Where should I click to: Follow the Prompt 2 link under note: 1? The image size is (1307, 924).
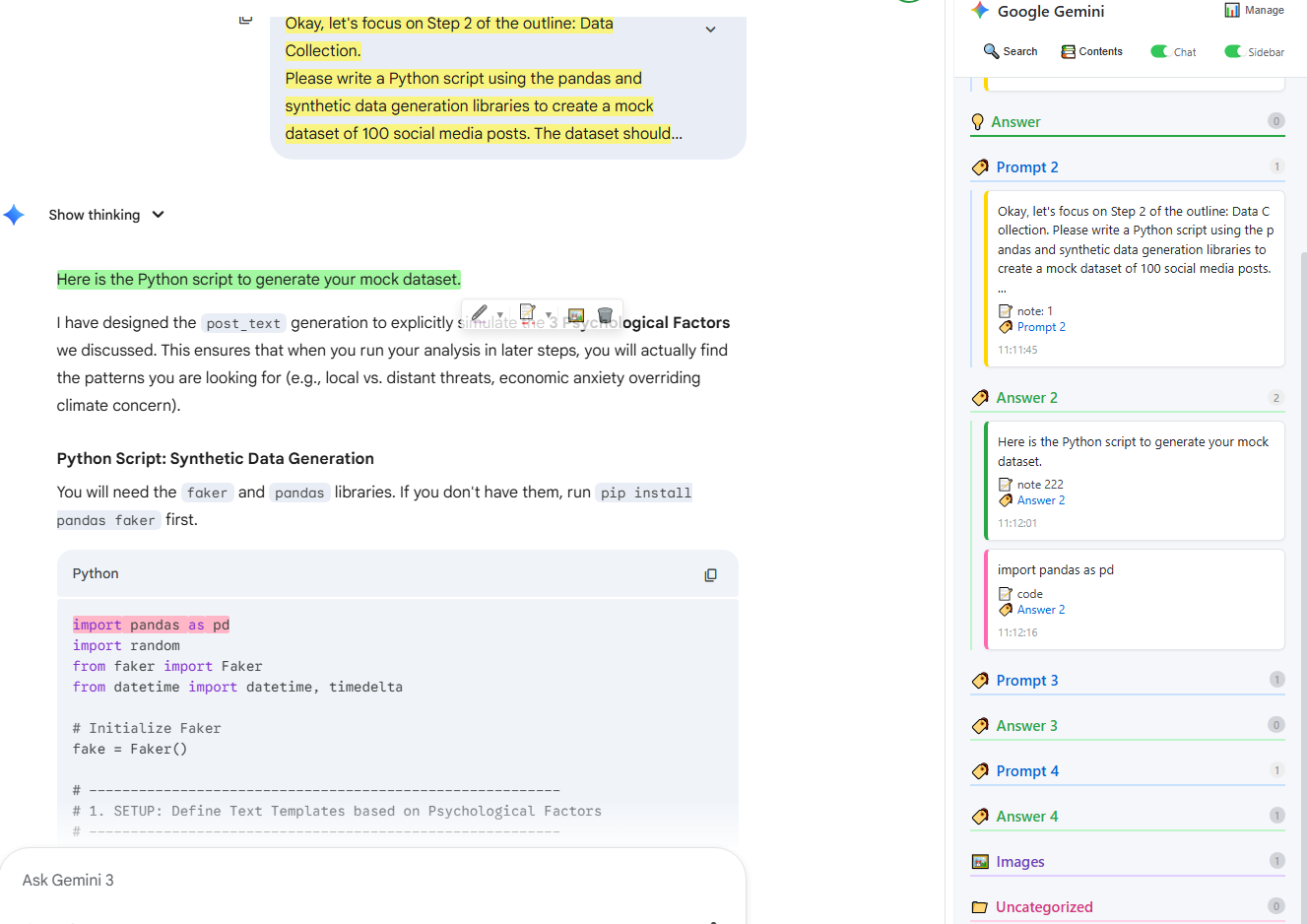[x=1040, y=327]
